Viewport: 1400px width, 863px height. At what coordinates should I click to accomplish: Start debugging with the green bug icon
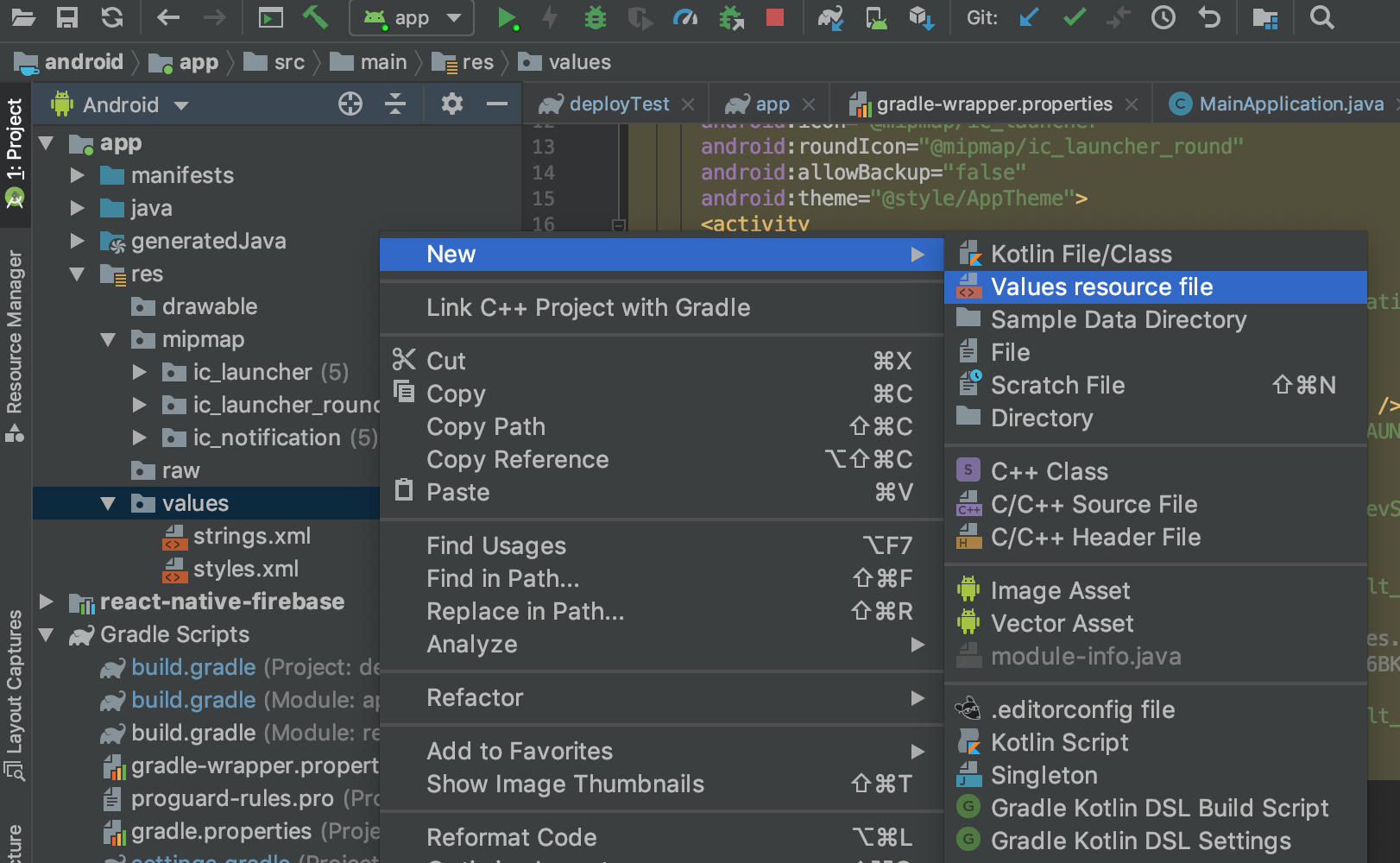click(x=596, y=17)
